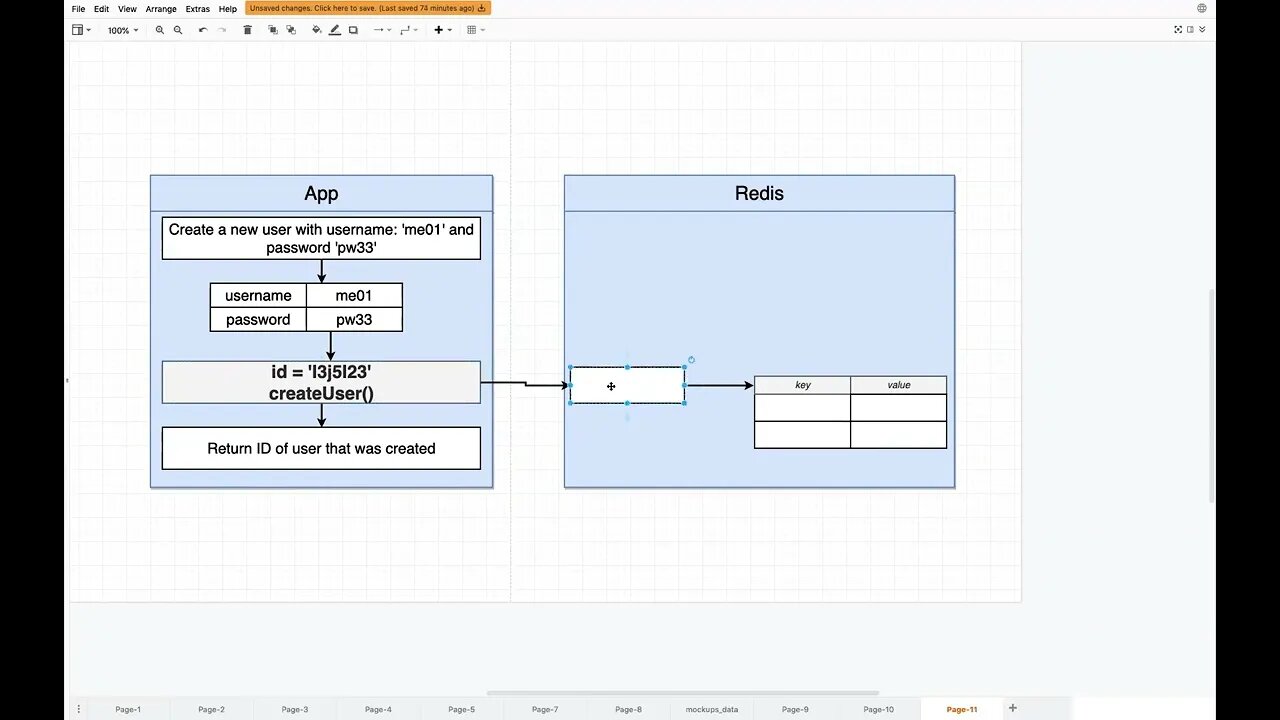Open the Connection arrow style dropdown

pyautogui.click(x=381, y=30)
